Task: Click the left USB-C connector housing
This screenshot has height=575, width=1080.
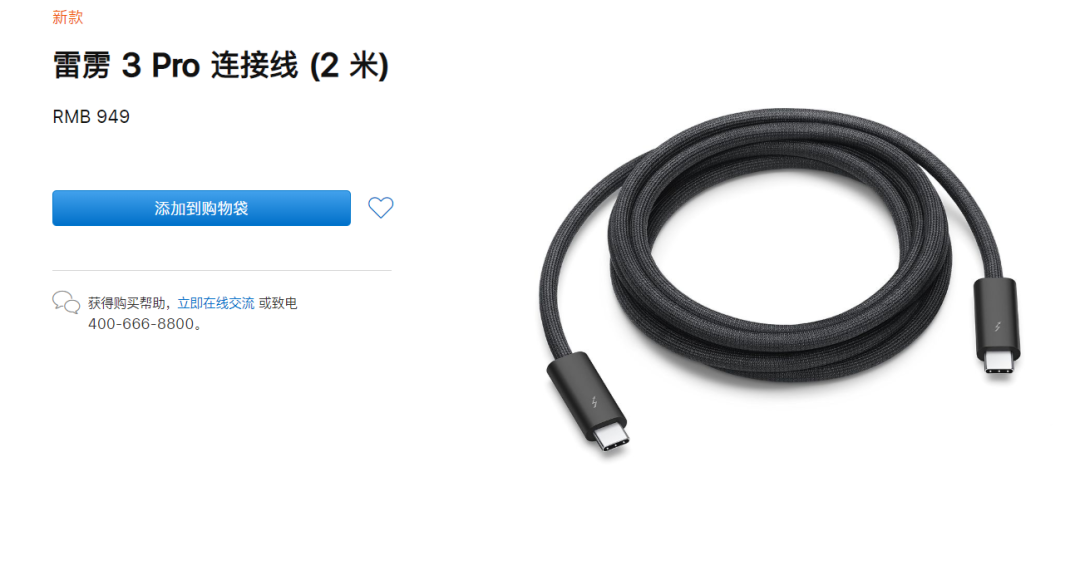Action: pos(585,395)
